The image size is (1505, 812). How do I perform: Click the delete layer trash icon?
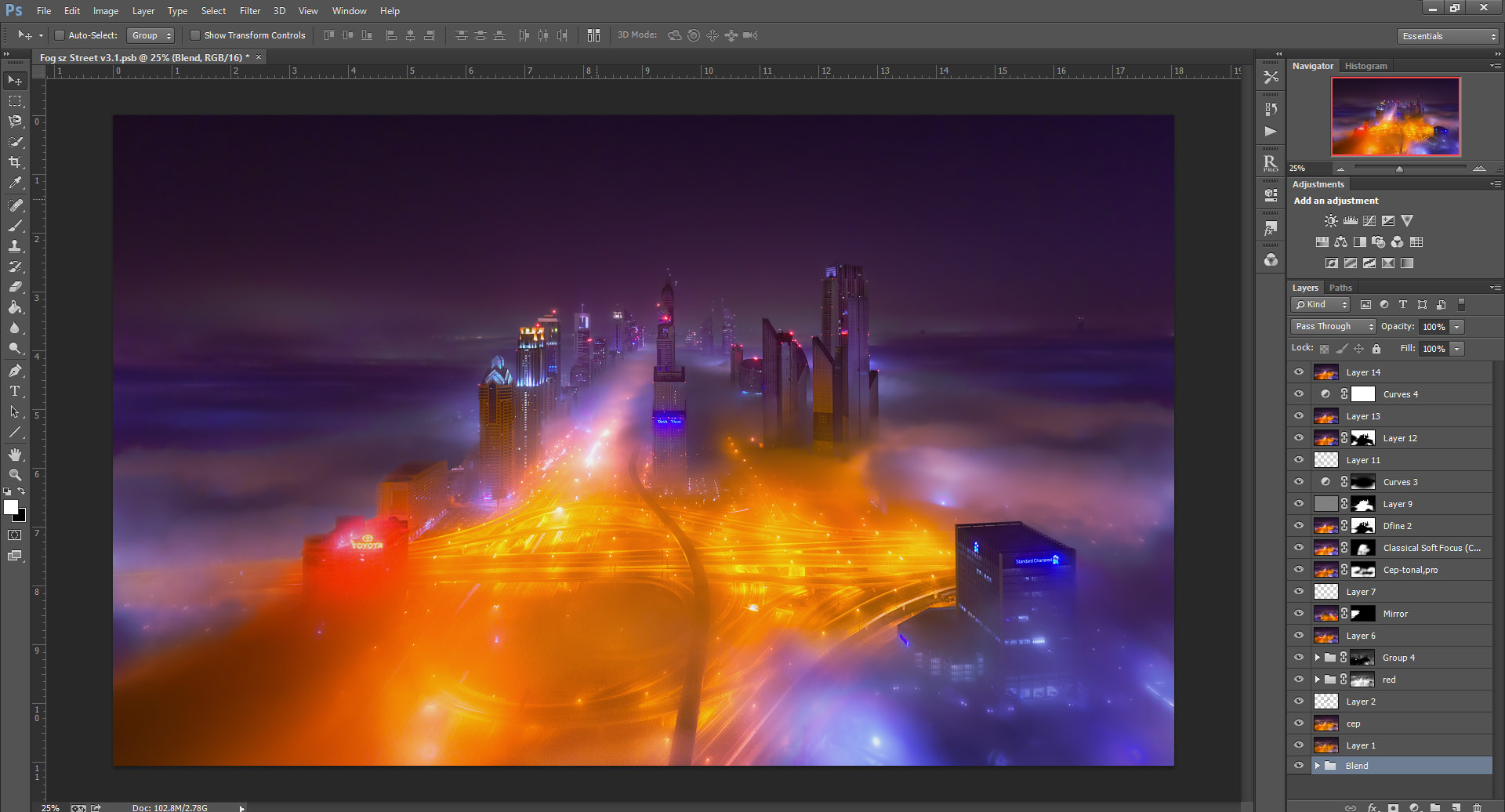pos(1477,807)
